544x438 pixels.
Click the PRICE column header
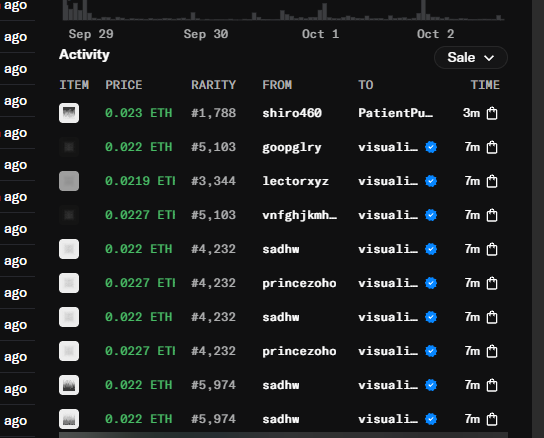coord(124,85)
